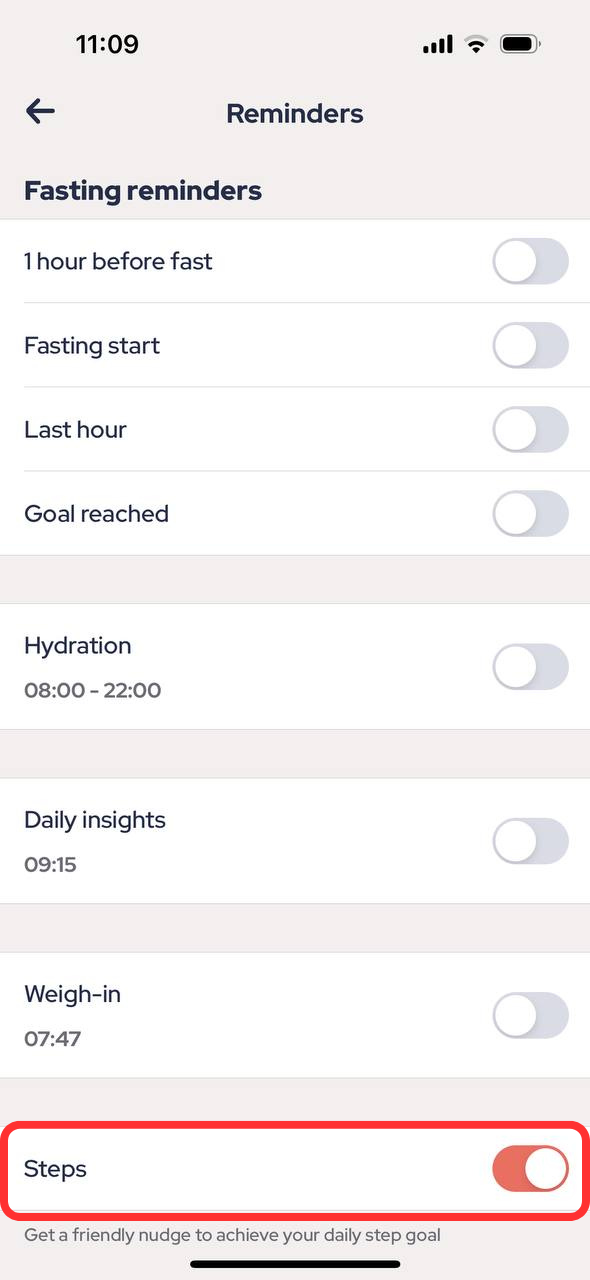Tap the Wi-Fi icon in status bar
Screen dimensions: 590x1280
point(475,44)
